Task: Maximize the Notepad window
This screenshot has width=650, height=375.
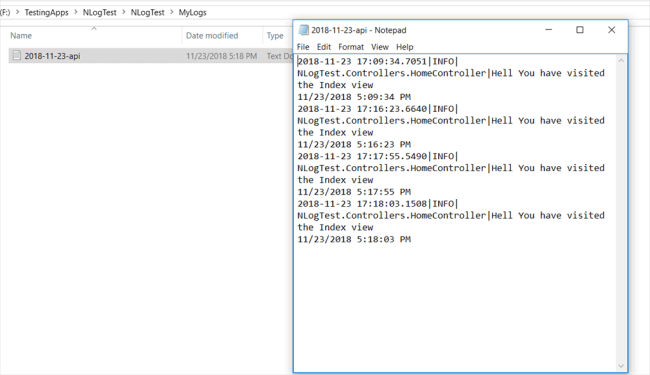Action: [x=580, y=30]
